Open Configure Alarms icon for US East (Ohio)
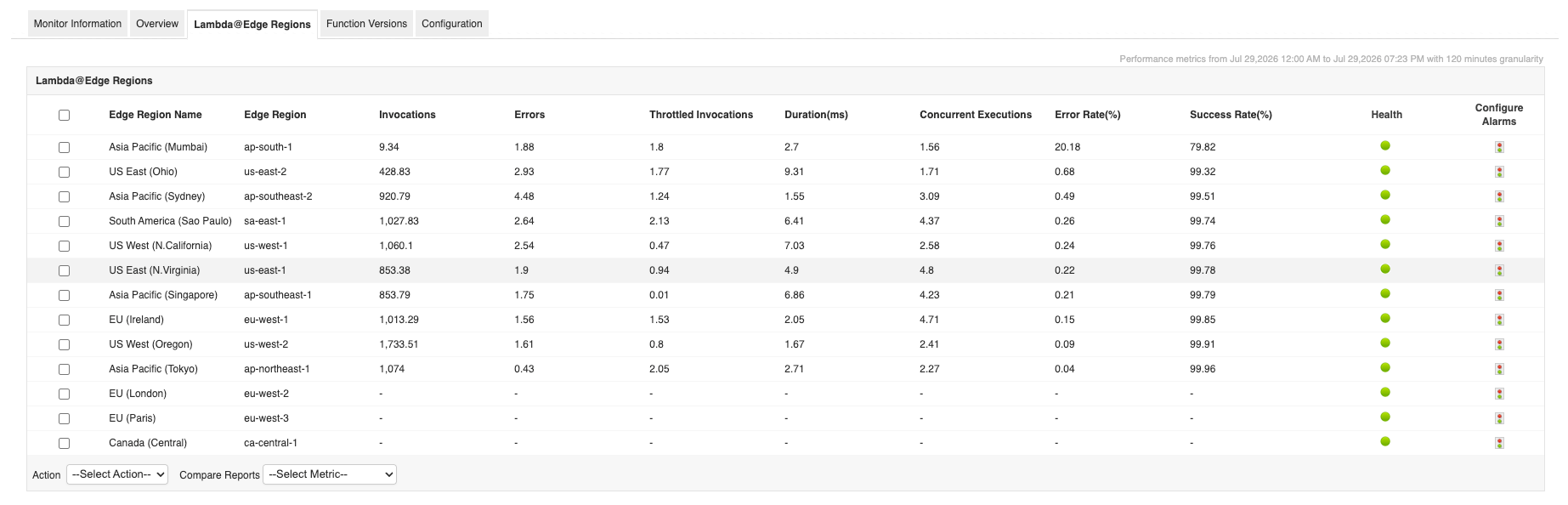This screenshot has height=505, width=1568. click(1499, 172)
